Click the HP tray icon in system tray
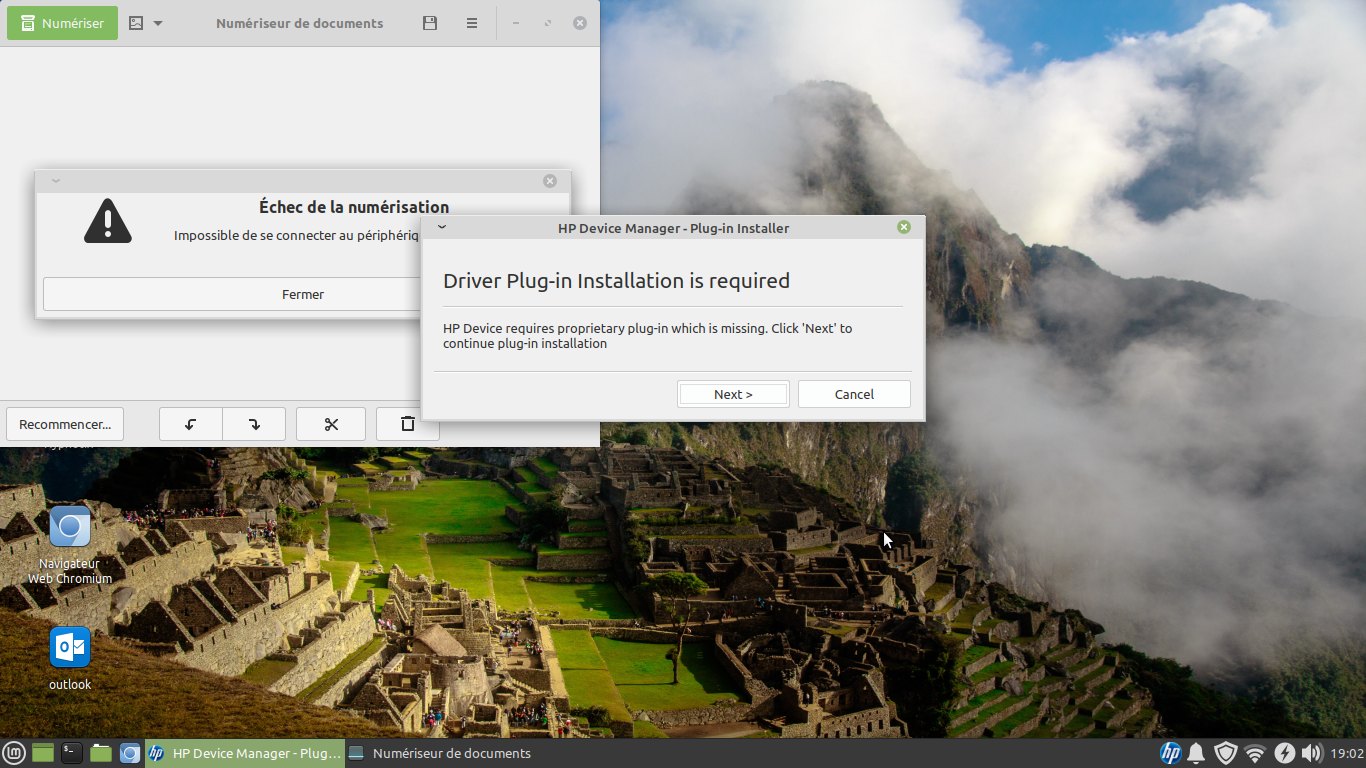1366x768 pixels. click(1170, 753)
